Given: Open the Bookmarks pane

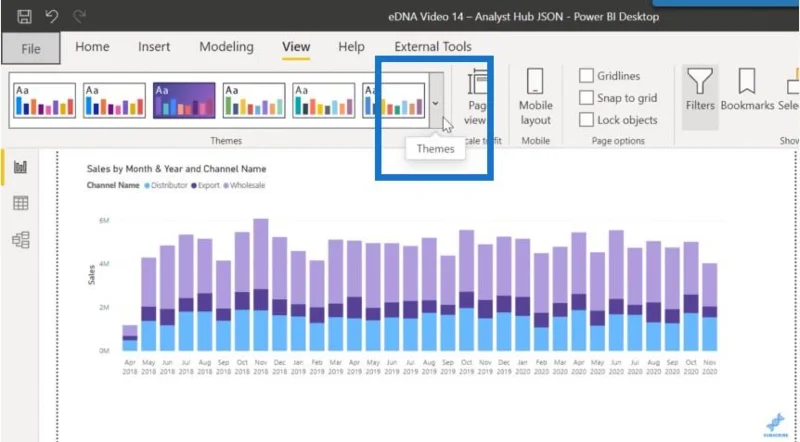Looking at the screenshot, I should pos(747,90).
